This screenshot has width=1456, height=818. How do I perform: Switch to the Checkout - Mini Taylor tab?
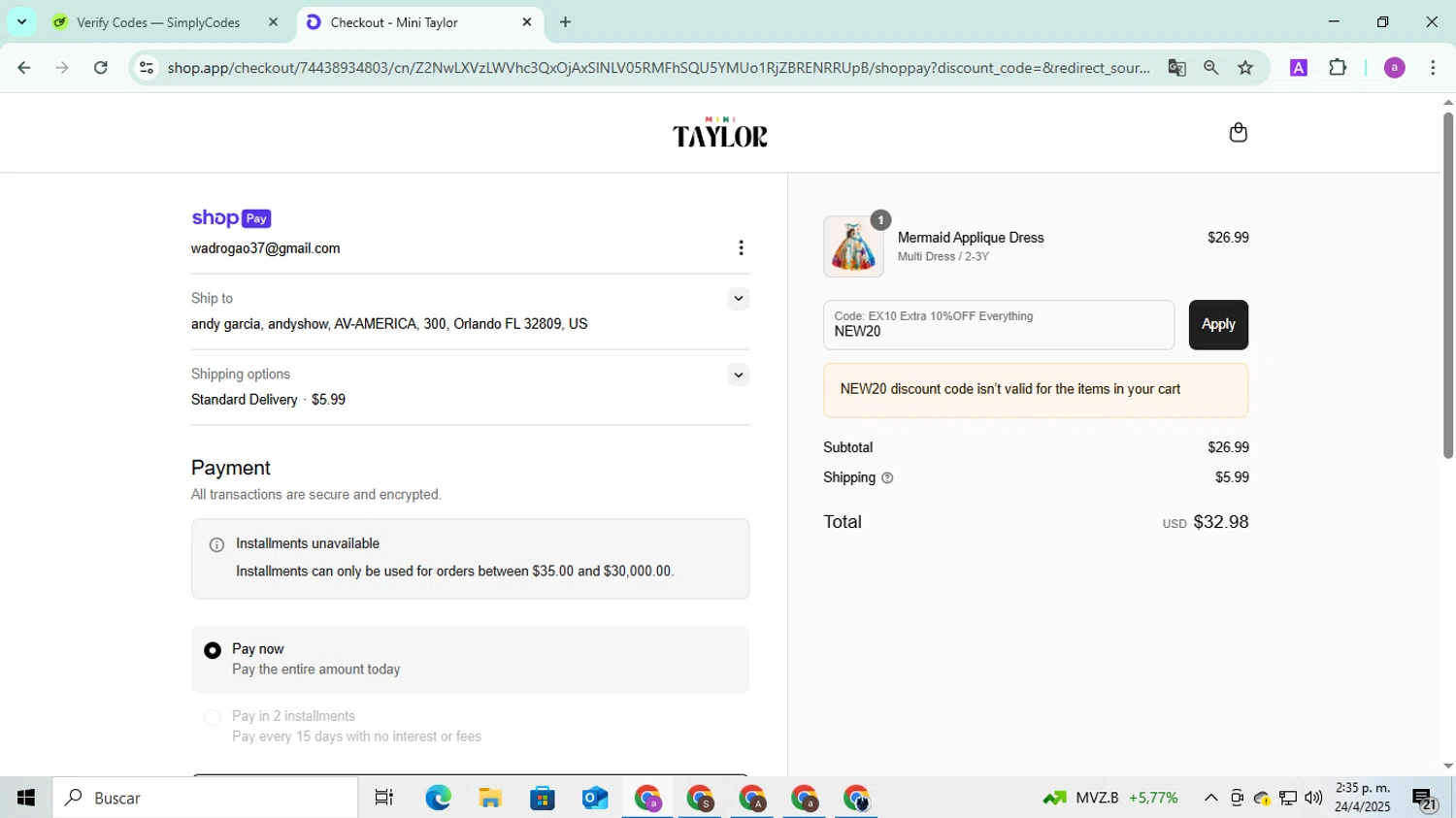coord(419,22)
